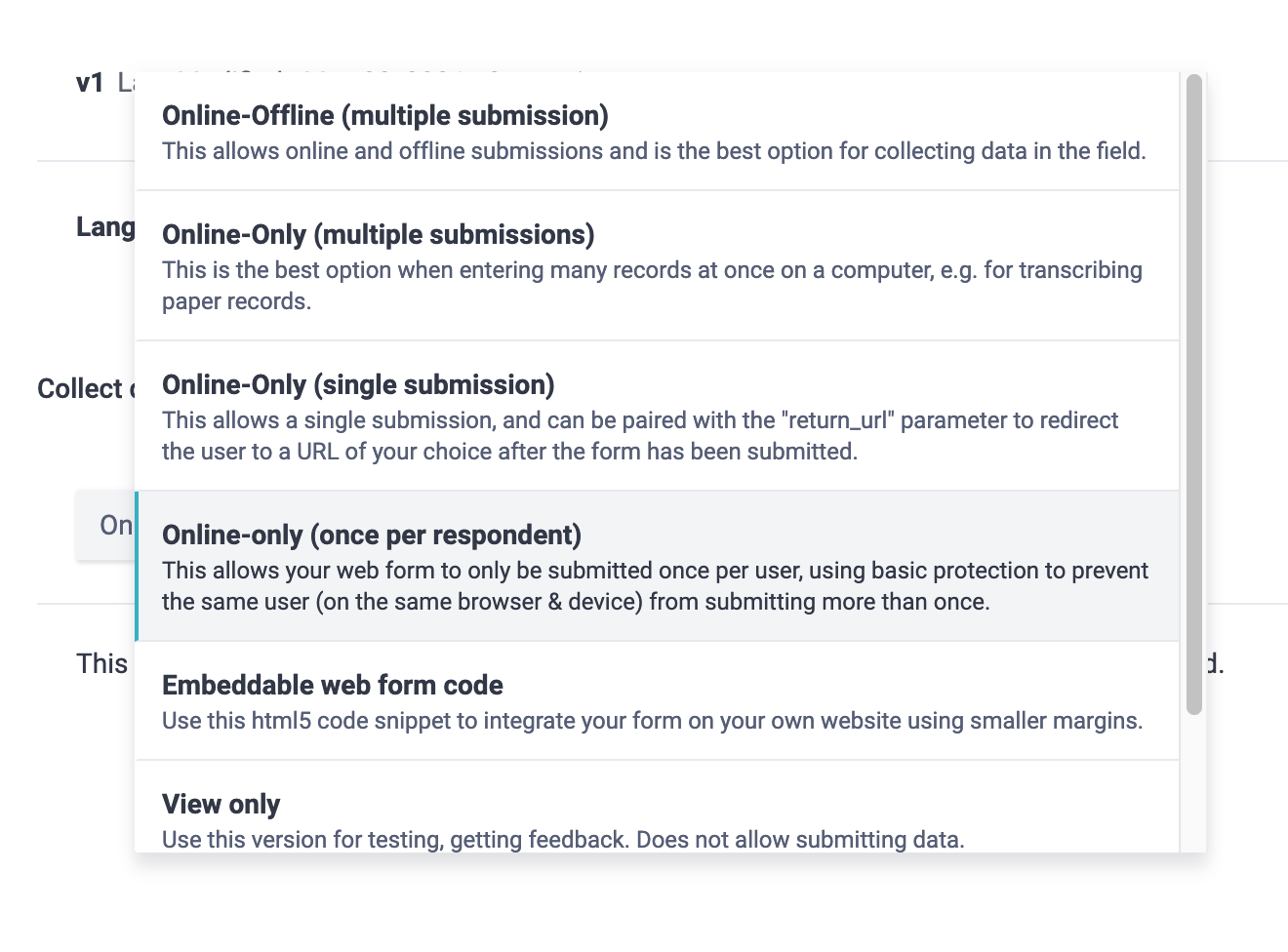Click the highlighted option's teal accent bar
This screenshot has width=1288, height=952.
coord(137,566)
